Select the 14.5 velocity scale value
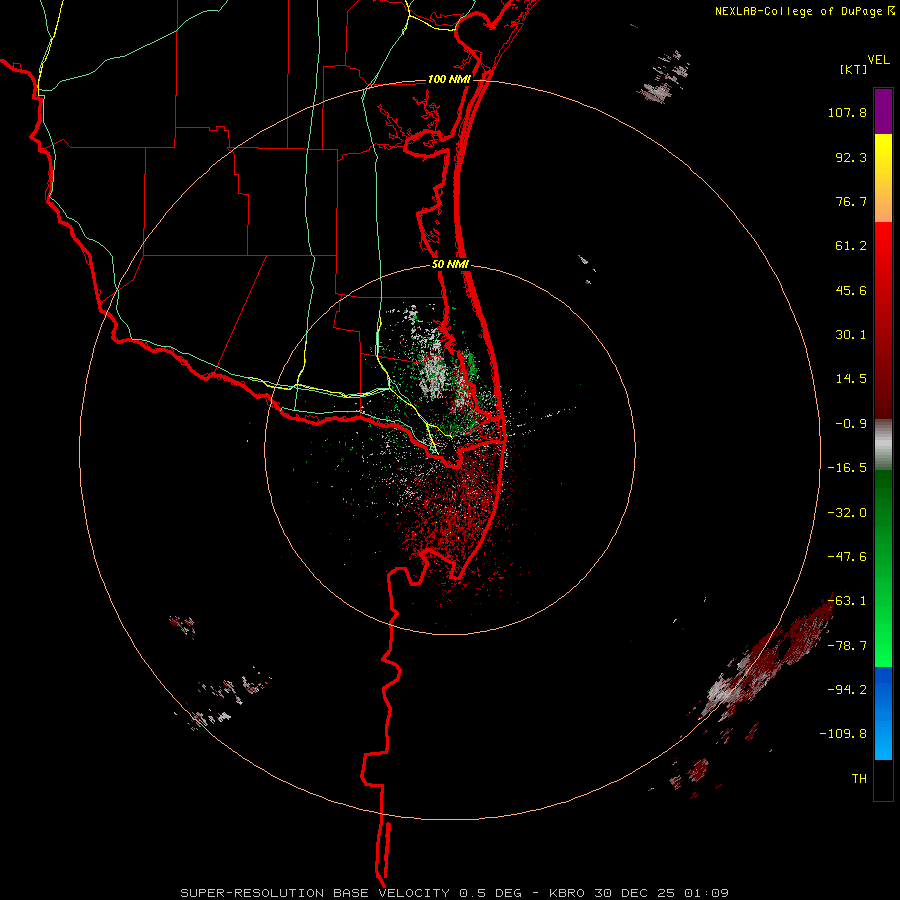This screenshot has height=900, width=900. 851,379
